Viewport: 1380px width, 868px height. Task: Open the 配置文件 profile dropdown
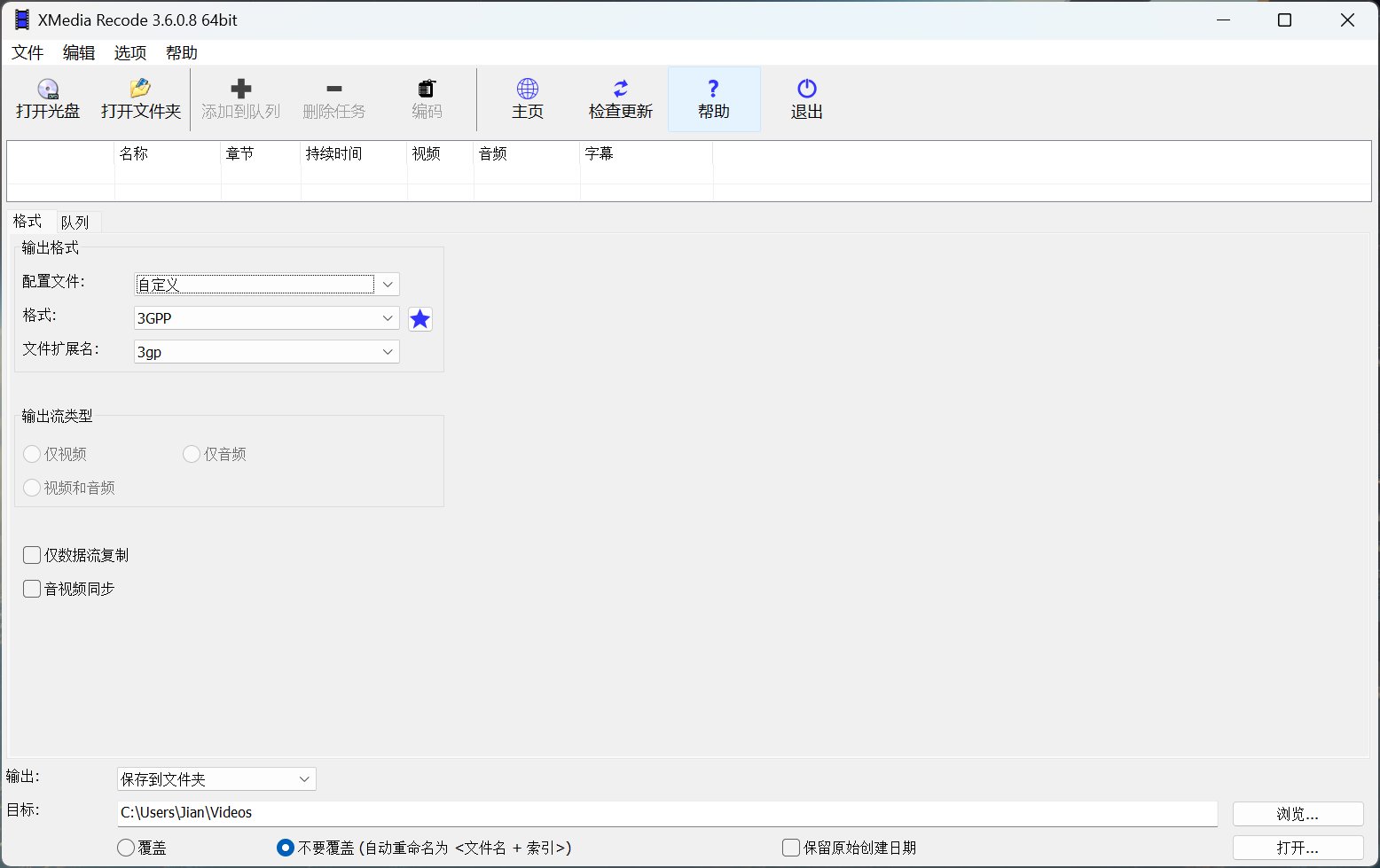click(388, 284)
